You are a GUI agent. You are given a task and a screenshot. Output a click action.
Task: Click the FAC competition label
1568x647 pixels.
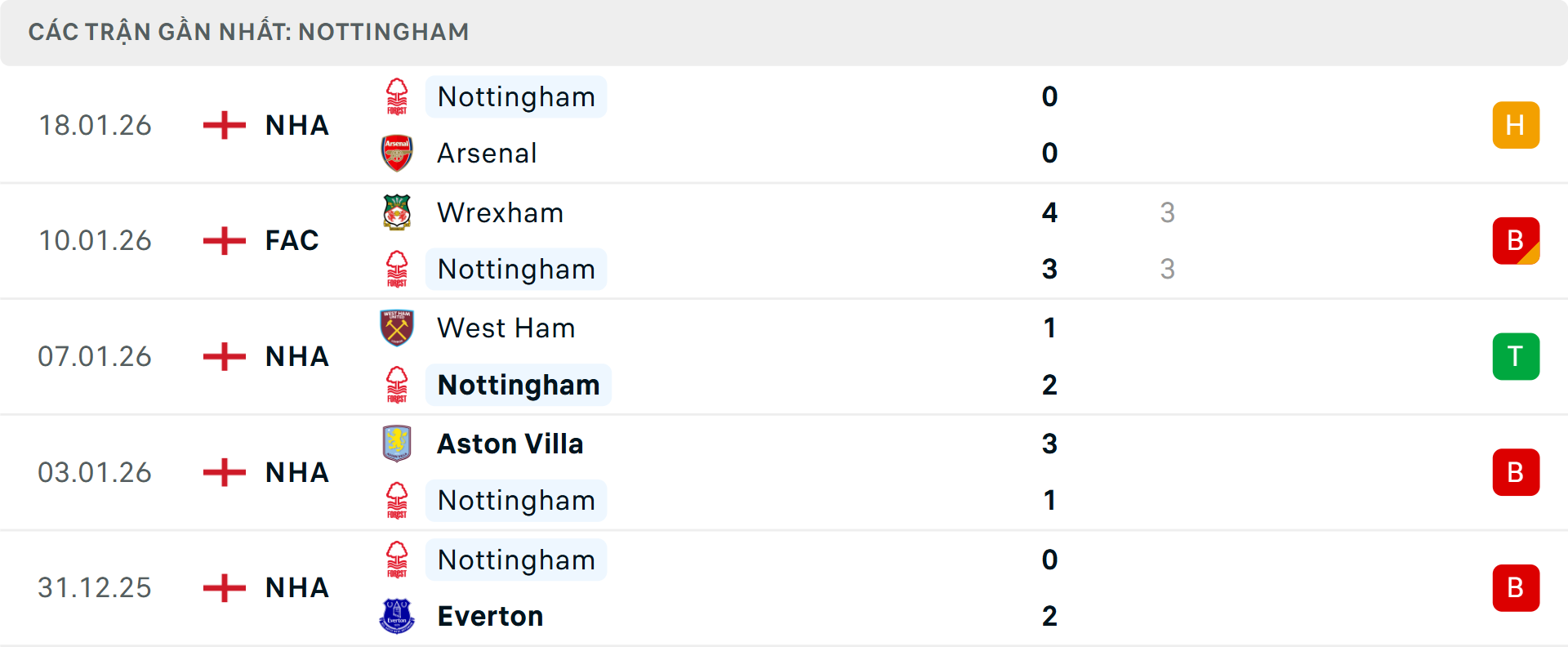(x=292, y=241)
